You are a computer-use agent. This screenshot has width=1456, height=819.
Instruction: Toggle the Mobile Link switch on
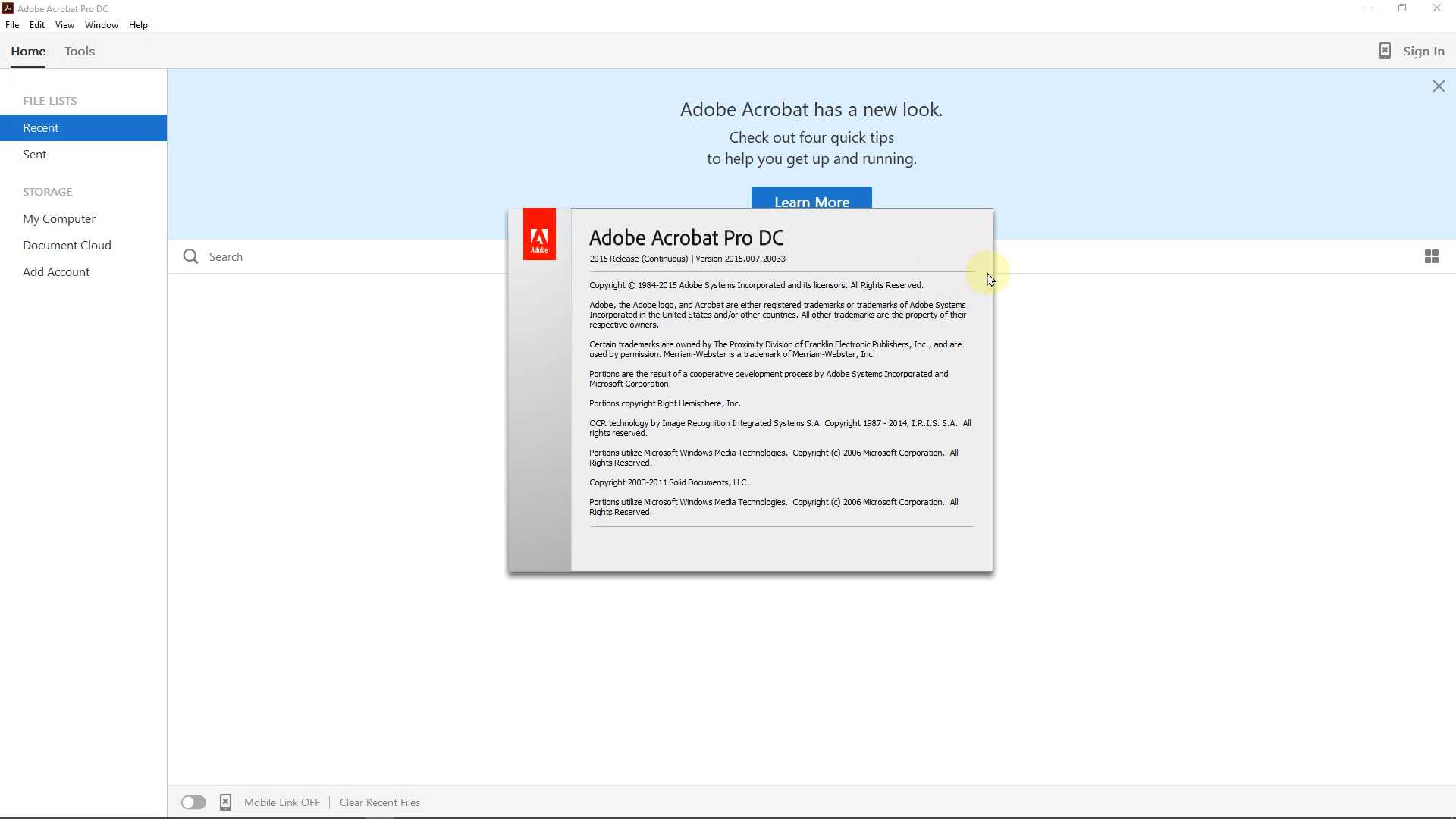pyautogui.click(x=193, y=802)
